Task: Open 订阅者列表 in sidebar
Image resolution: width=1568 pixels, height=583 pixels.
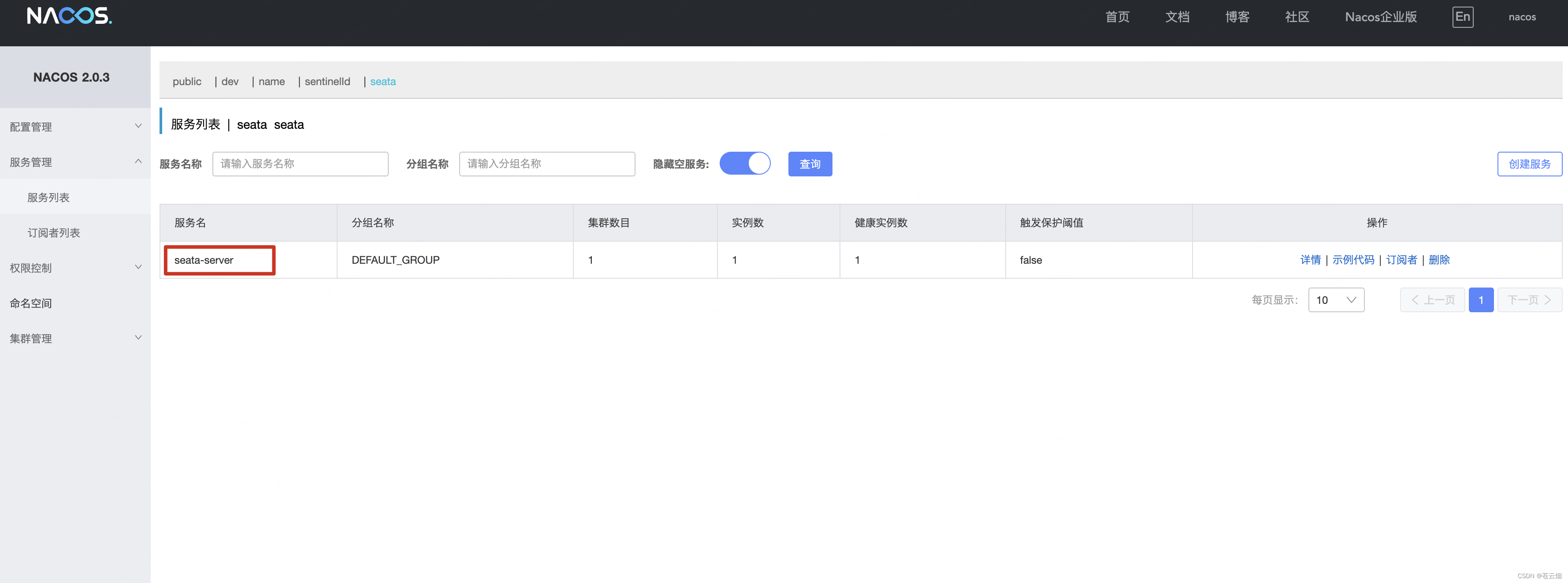Action: [x=75, y=233]
